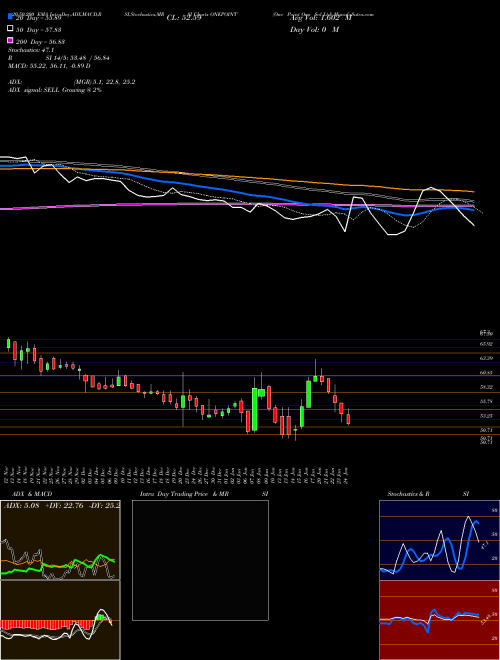Viewport: 500px width, 660px height.
Task: Click the last red candlestick on the chart
Action: pos(348,419)
